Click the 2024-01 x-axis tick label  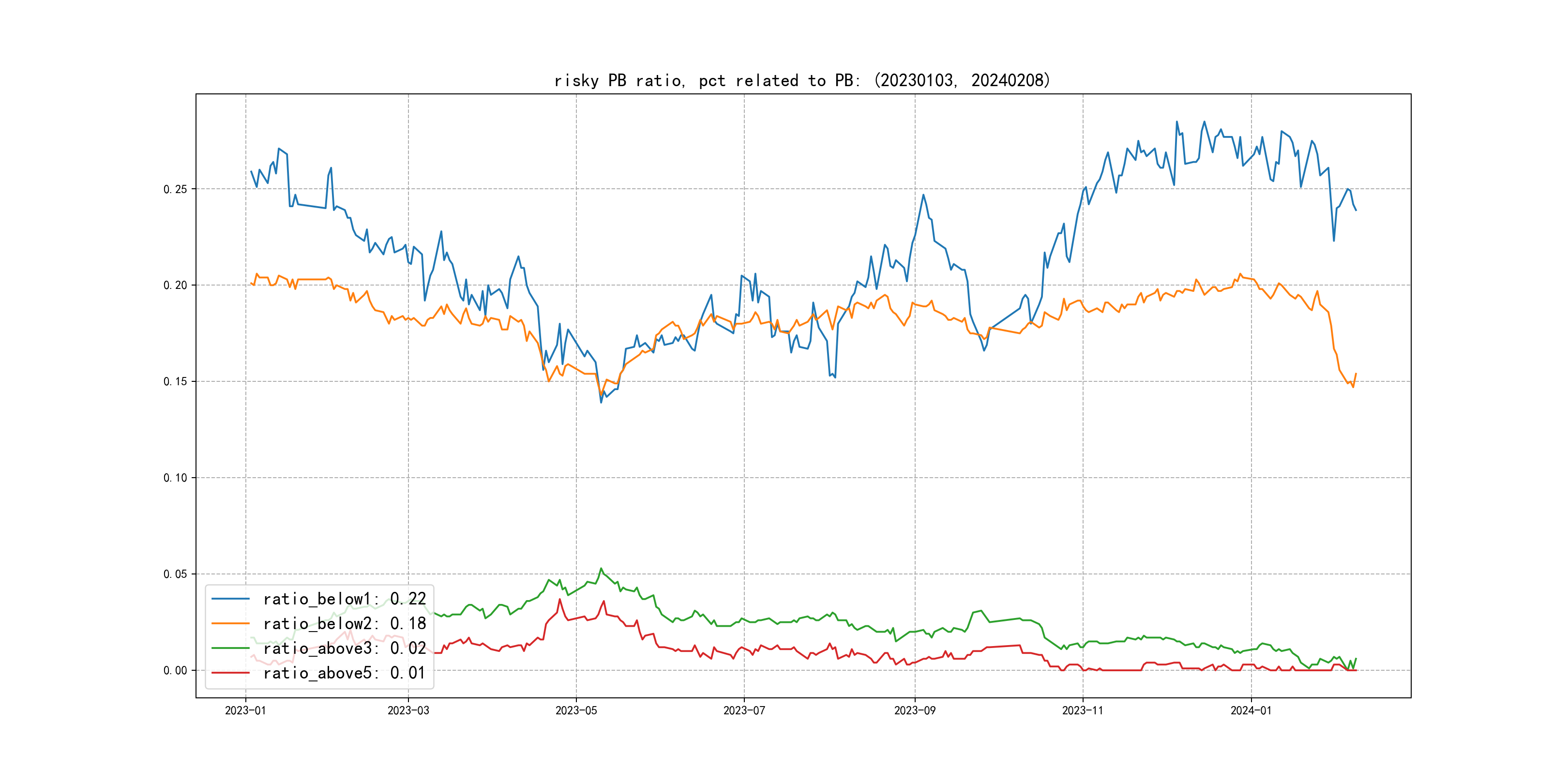1251,710
